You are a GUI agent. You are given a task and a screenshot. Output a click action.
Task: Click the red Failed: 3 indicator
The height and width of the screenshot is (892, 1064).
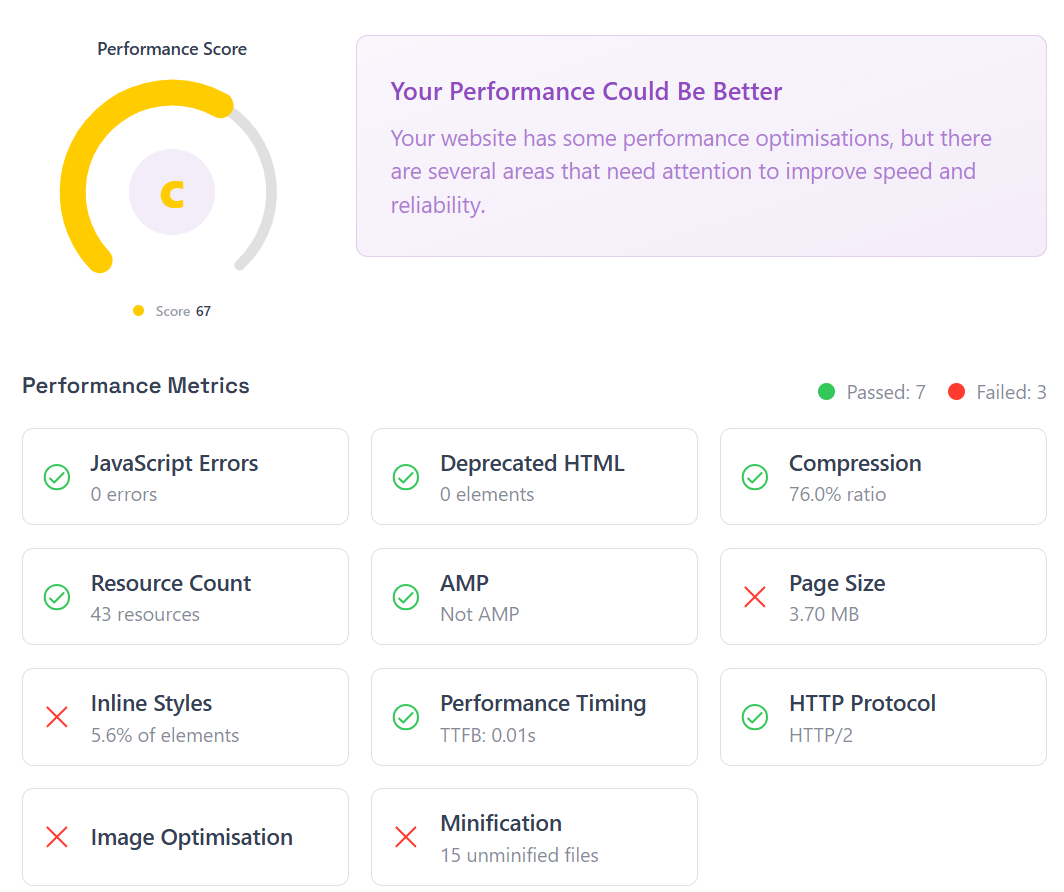click(997, 392)
